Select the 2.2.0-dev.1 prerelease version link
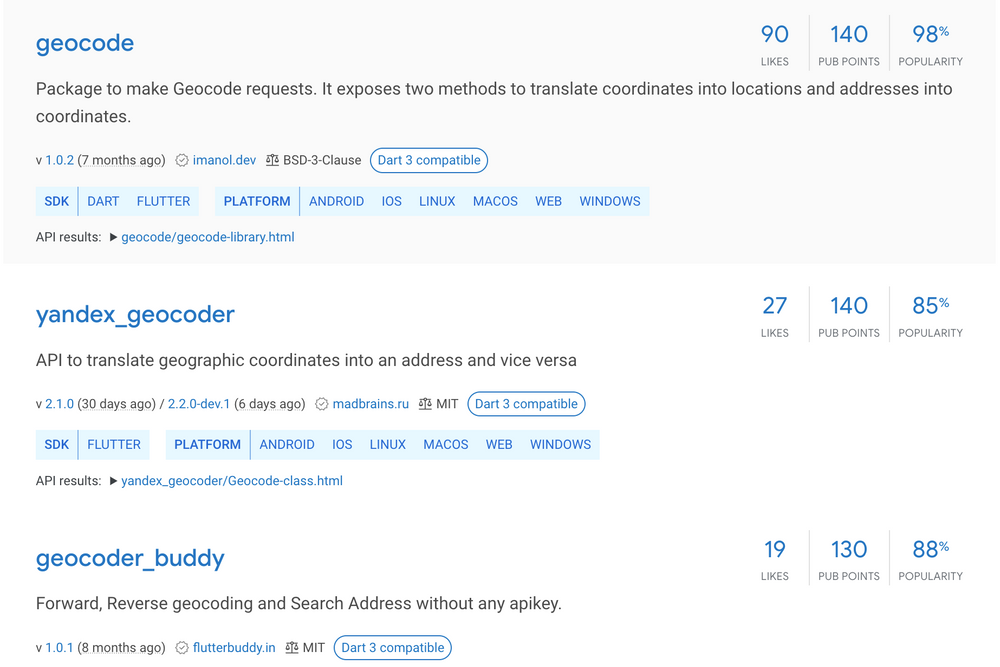Viewport: 1000px width, 667px height. pyautogui.click(x=199, y=404)
